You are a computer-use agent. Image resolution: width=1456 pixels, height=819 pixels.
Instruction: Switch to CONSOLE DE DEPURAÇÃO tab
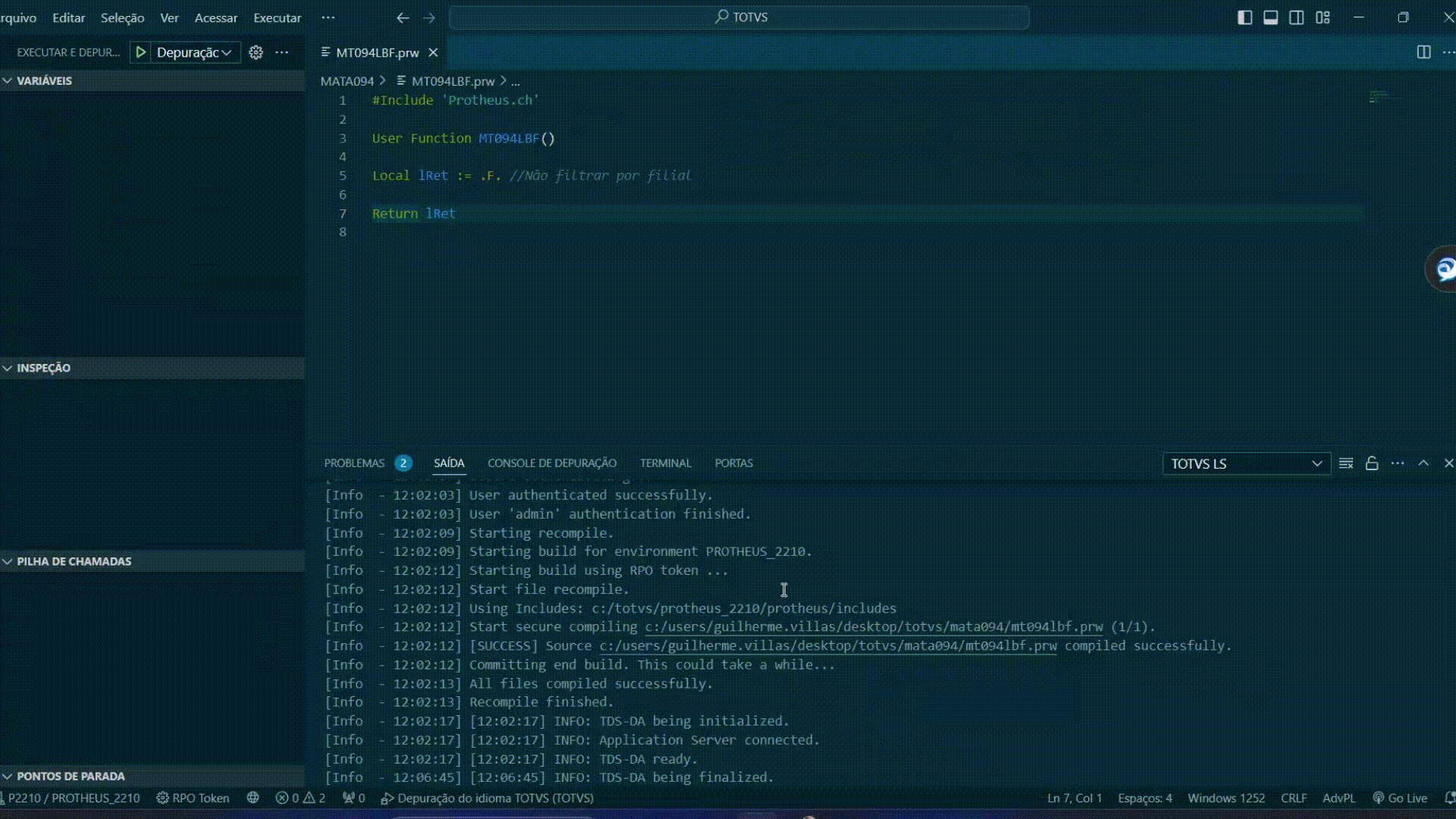552,463
